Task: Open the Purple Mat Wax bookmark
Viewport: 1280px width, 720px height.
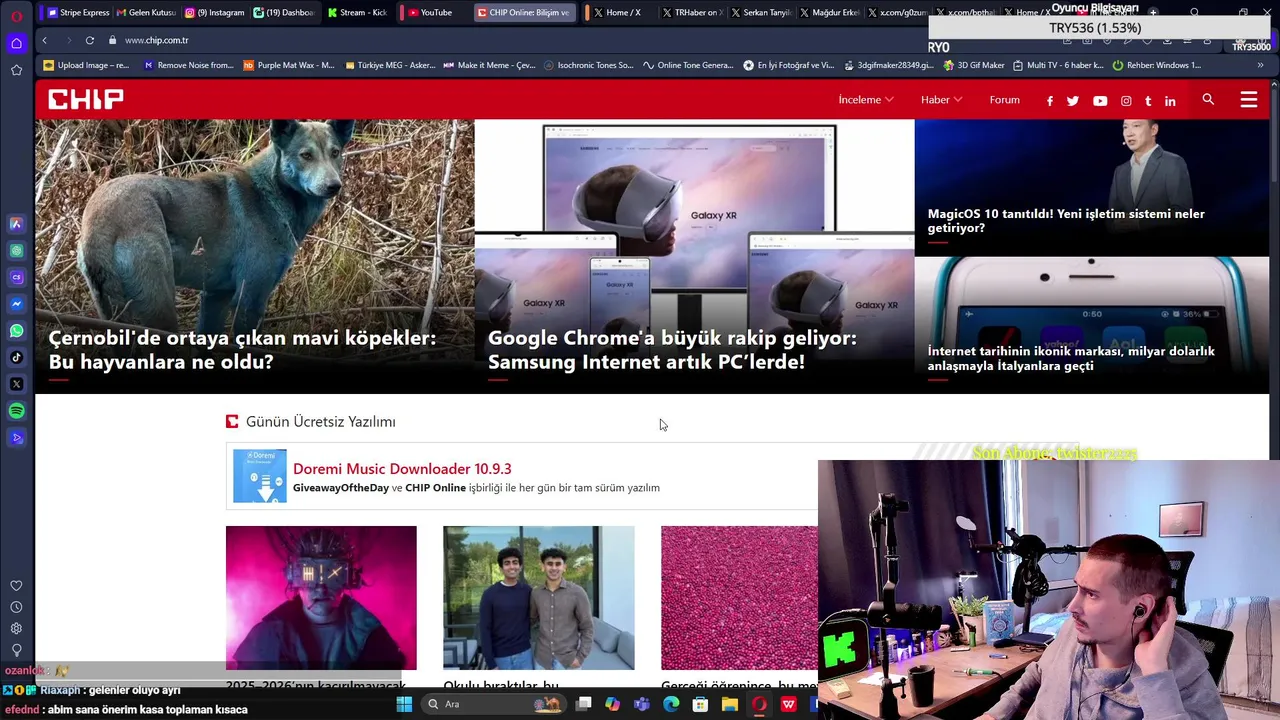Action: [289, 65]
